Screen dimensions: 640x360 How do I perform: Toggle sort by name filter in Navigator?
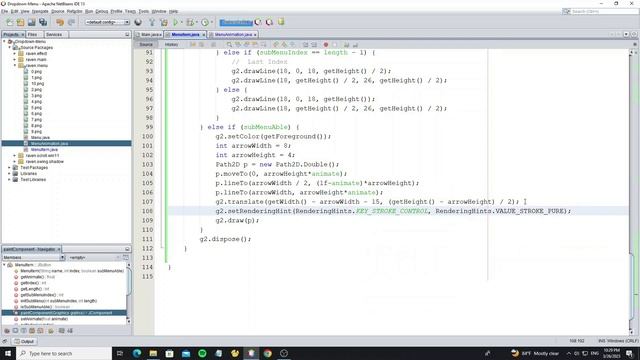point(61,331)
